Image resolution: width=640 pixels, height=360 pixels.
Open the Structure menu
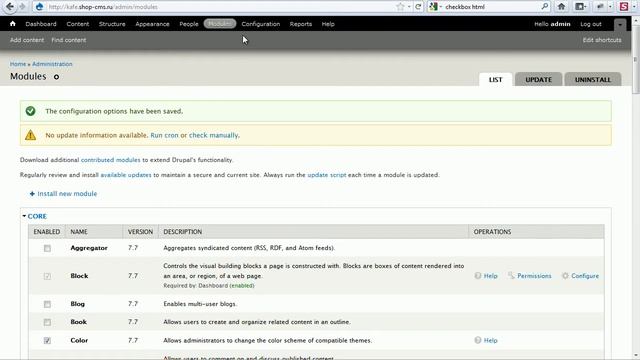(112, 24)
